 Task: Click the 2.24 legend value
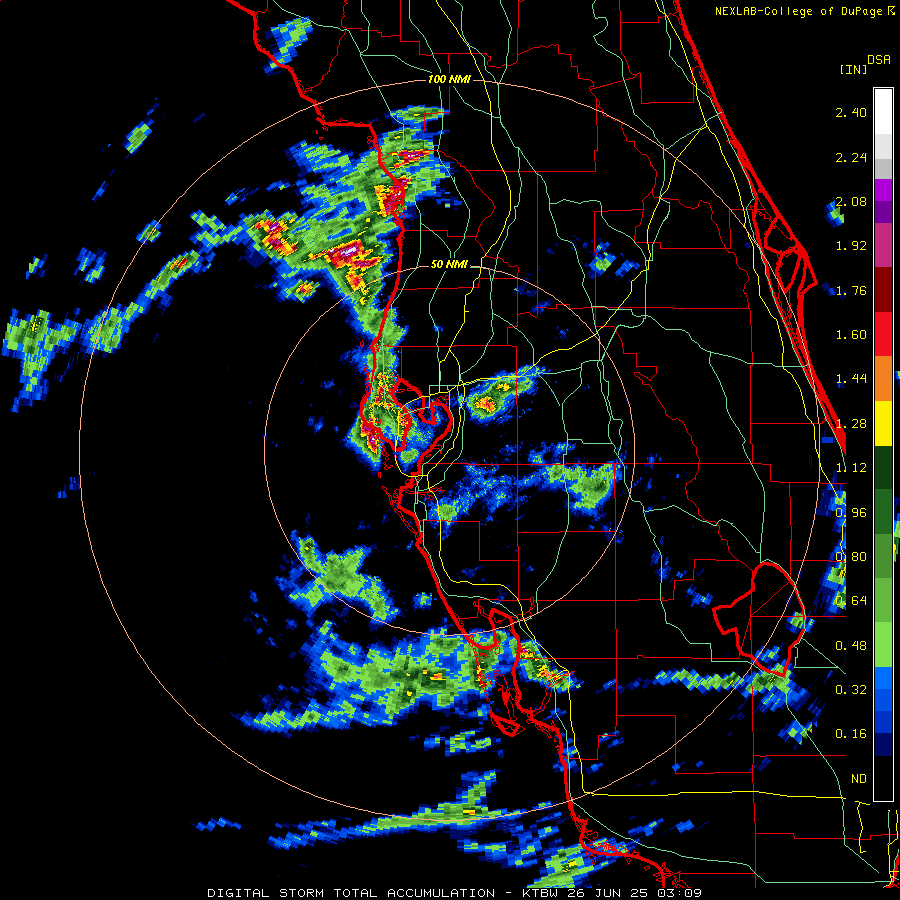[851, 157]
